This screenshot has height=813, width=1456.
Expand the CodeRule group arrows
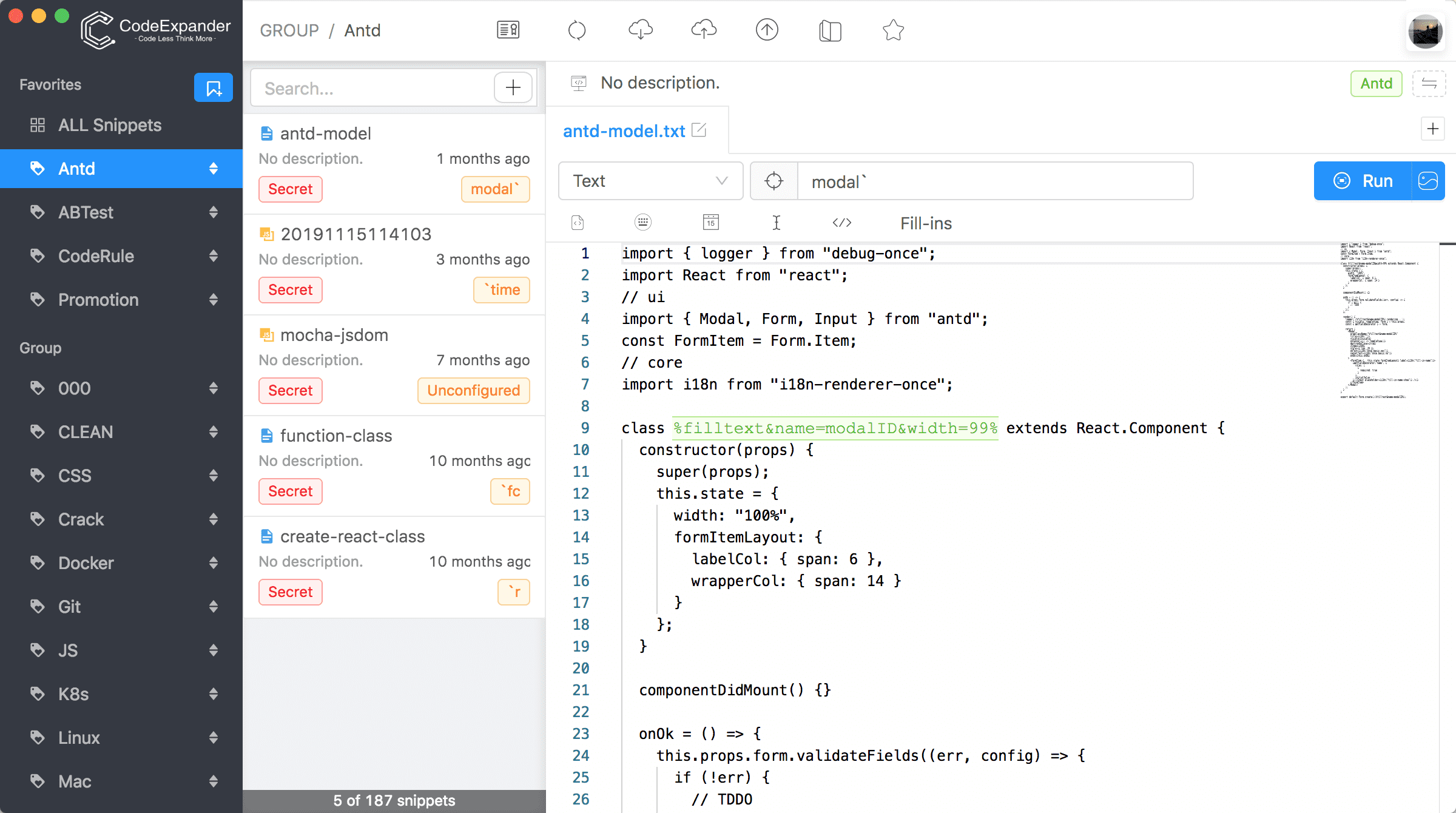click(214, 256)
